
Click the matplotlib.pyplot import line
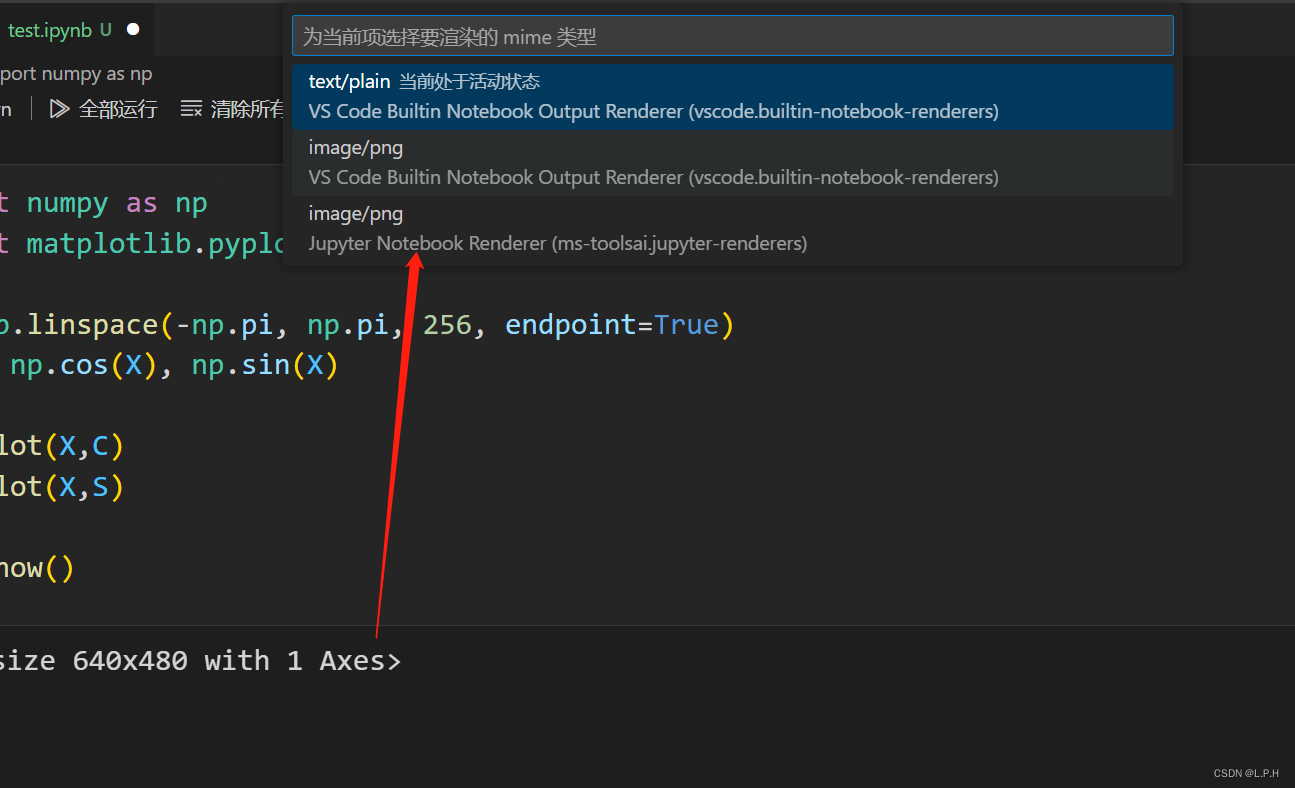pyautogui.click(x=142, y=244)
